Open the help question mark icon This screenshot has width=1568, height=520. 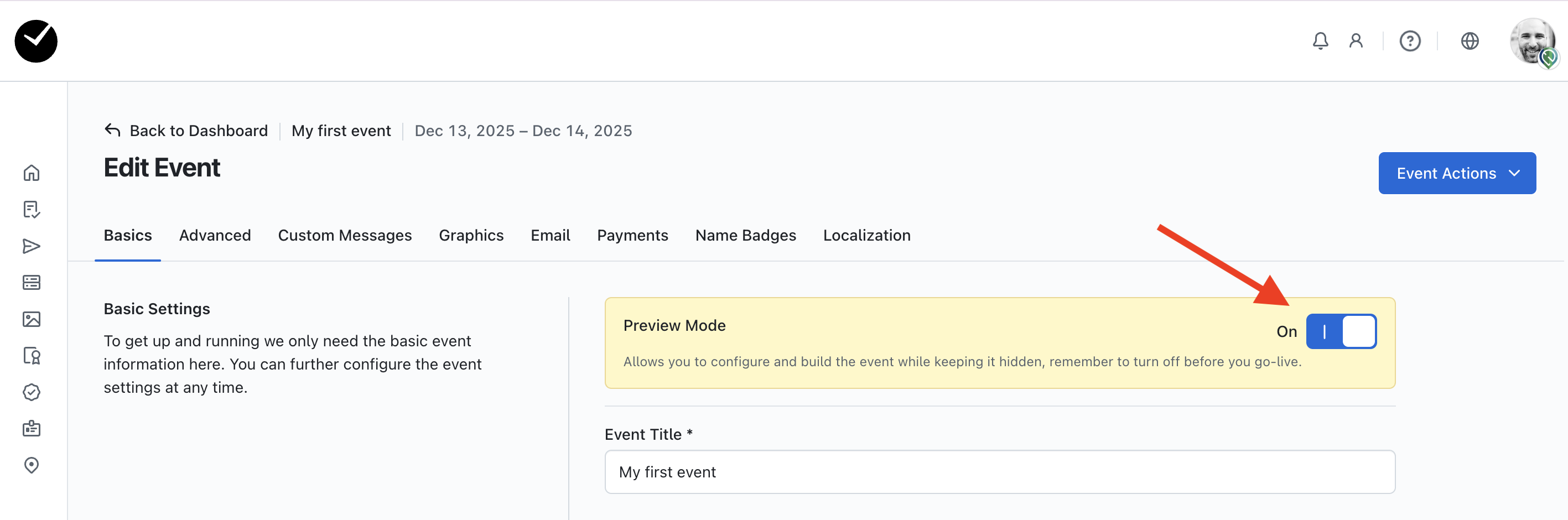click(1410, 41)
